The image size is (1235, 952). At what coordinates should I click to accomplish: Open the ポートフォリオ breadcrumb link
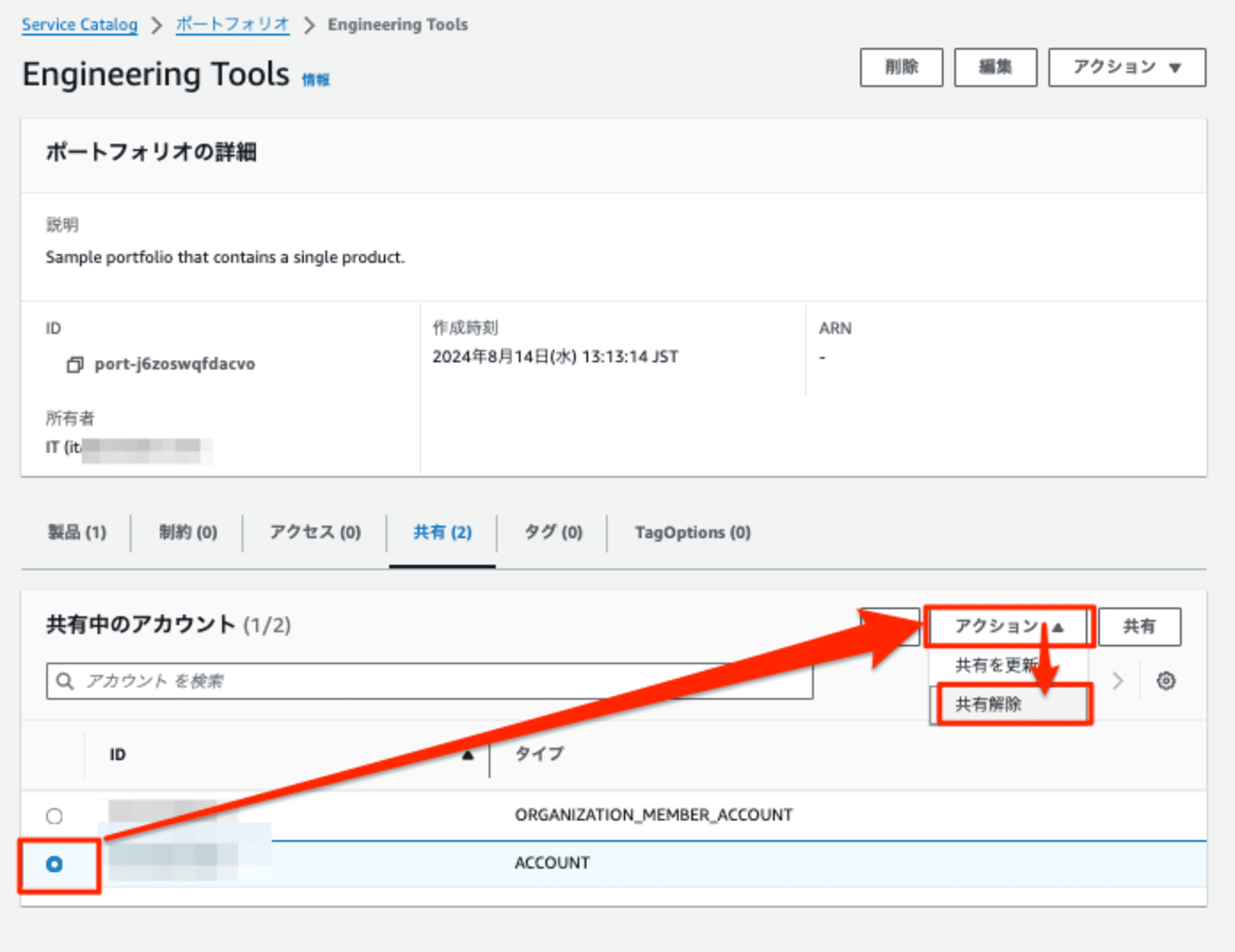pyautogui.click(x=232, y=25)
